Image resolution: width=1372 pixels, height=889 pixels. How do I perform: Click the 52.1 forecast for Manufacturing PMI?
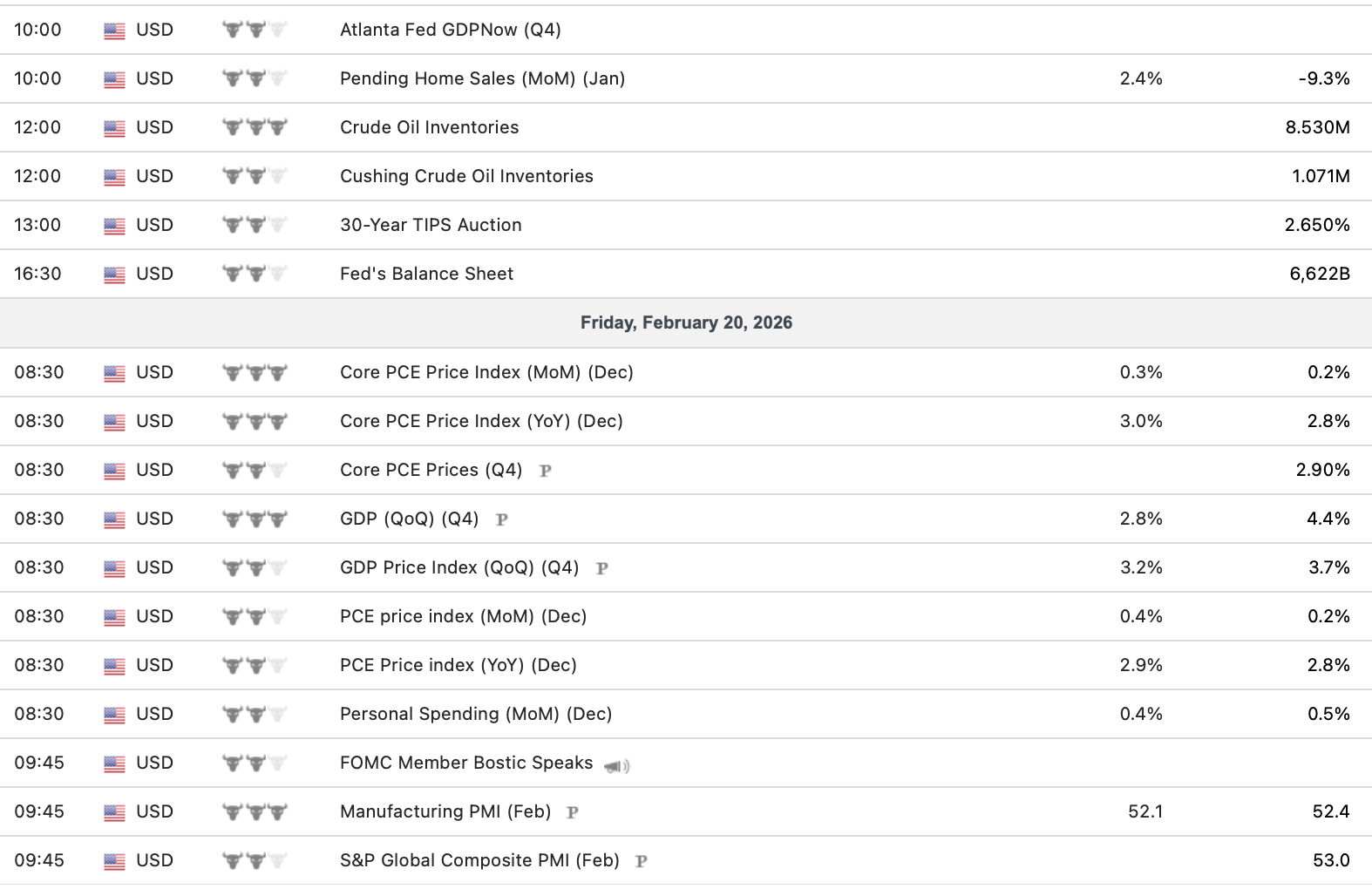coord(1144,811)
